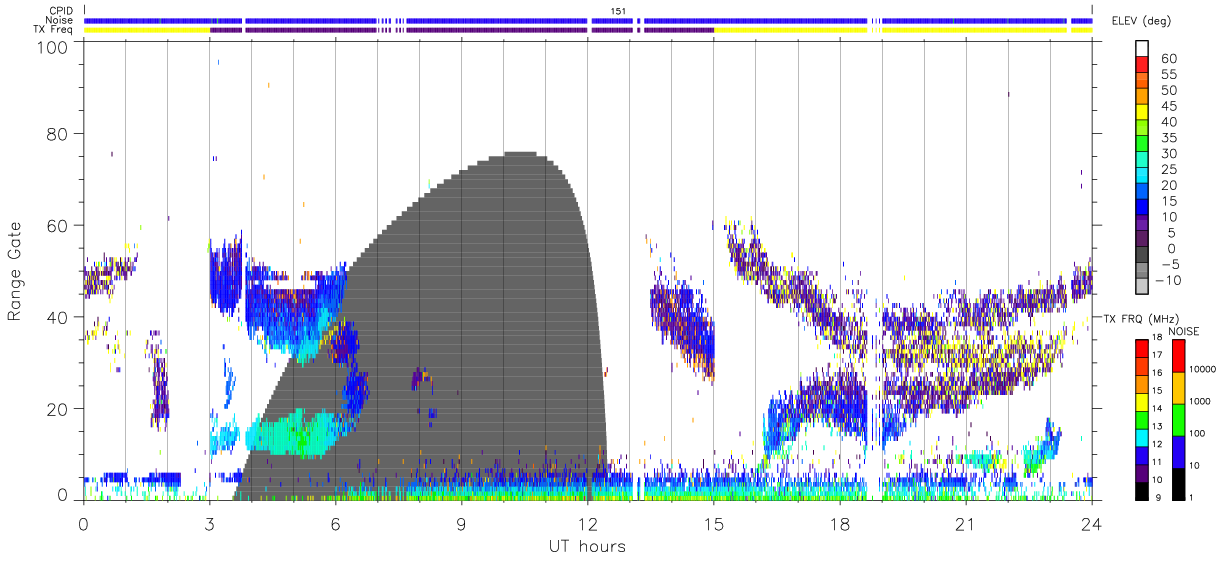Click the 18 tick on UT hours axis

(840, 524)
